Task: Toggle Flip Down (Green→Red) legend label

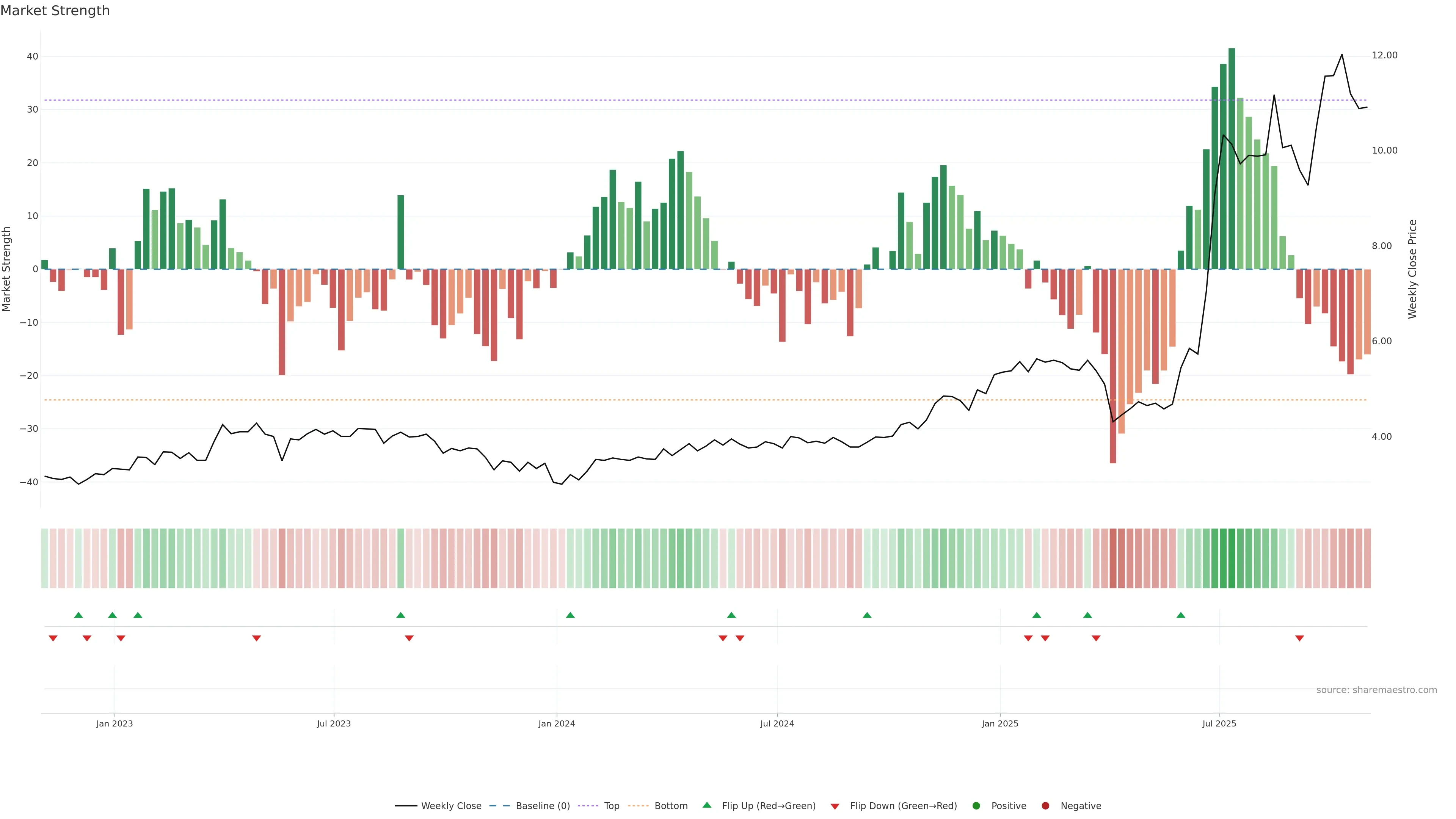Action: point(903,806)
